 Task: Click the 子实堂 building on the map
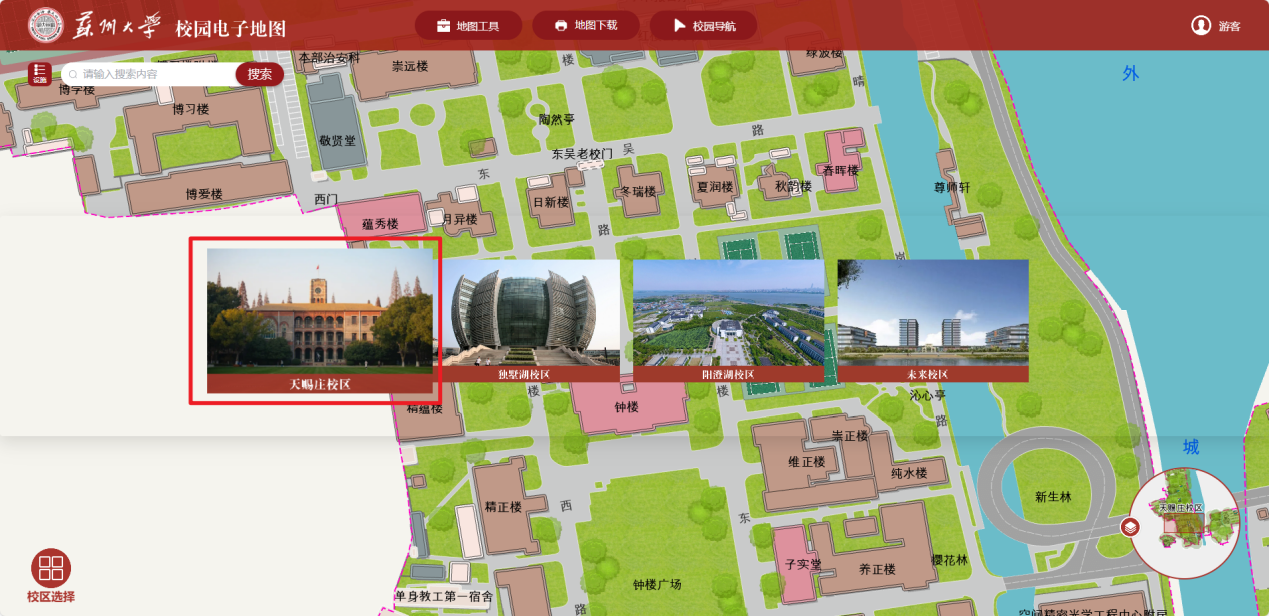(800, 565)
